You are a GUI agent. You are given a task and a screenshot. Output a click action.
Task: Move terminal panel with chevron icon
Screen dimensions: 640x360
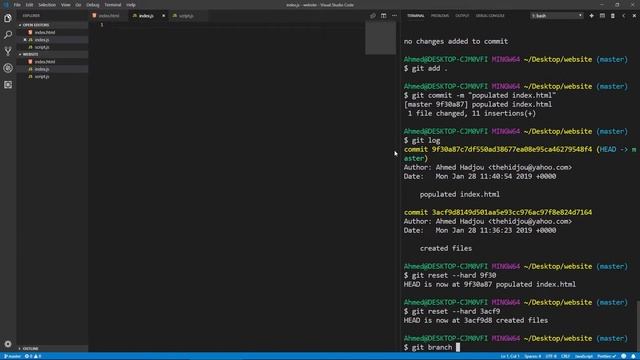623,16
